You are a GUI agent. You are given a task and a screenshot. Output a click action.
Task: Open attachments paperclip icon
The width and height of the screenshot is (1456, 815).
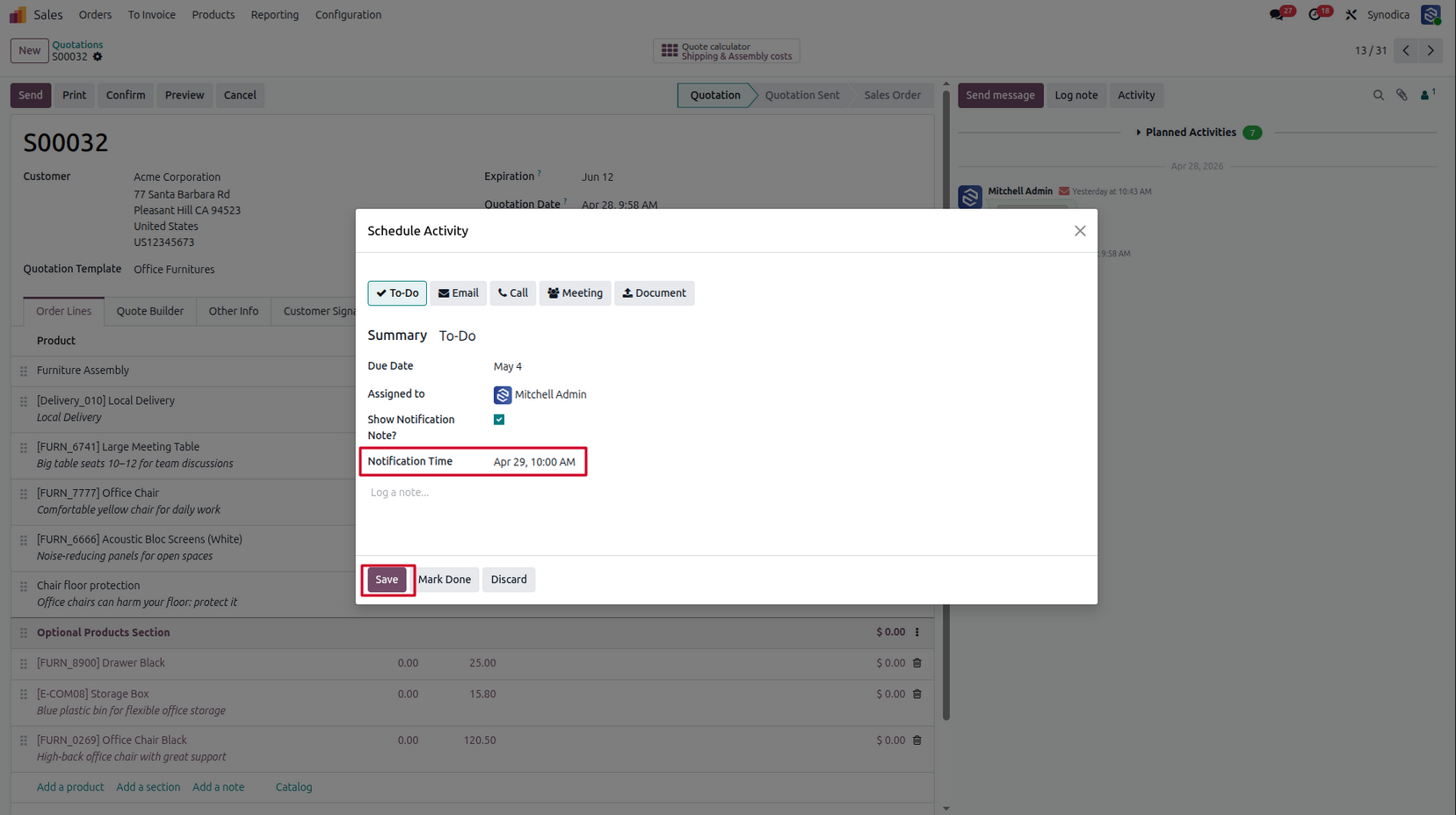pos(1402,95)
